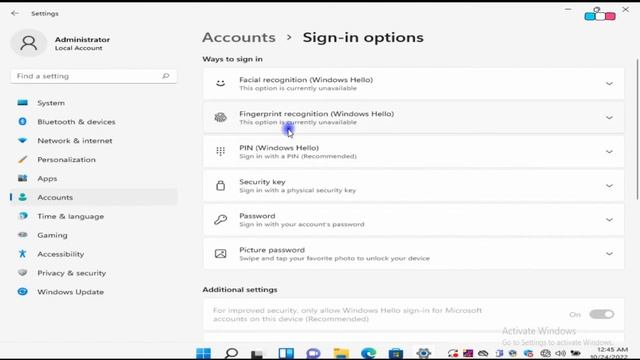This screenshot has width=640, height=360.
Task: Open Apps settings in sidebar
Action: coord(94,178)
